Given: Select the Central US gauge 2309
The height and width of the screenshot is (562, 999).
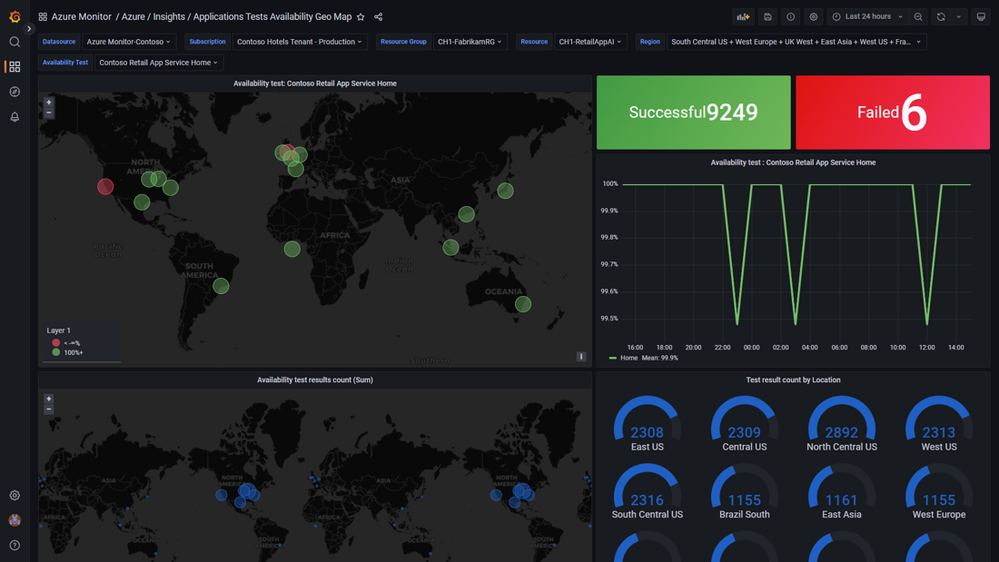Looking at the screenshot, I should (x=744, y=424).
